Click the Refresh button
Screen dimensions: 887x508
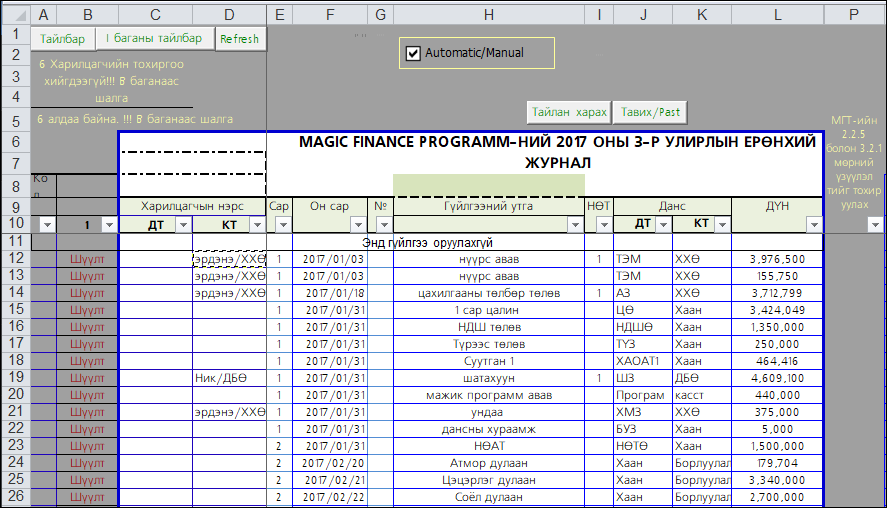pos(239,39)
